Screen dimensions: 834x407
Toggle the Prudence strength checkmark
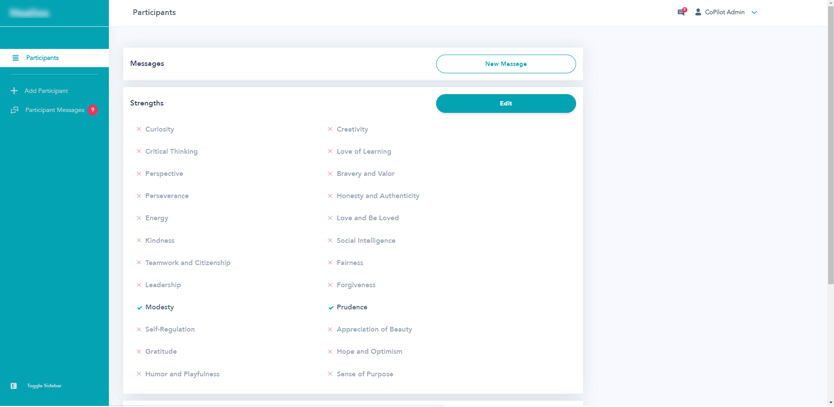tap(330, 308)
